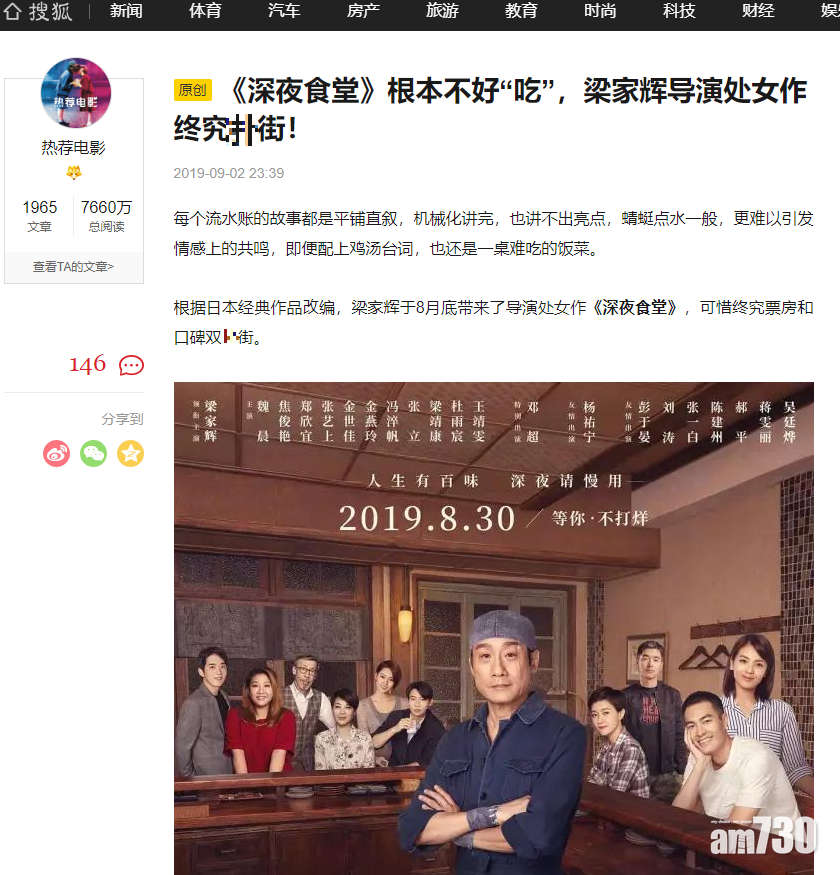Image resolution: width=840 pixels, height=875 pixels.
Task: Open comments speech bubble icon
Action: pyautogui.click(x=131, y=366)
